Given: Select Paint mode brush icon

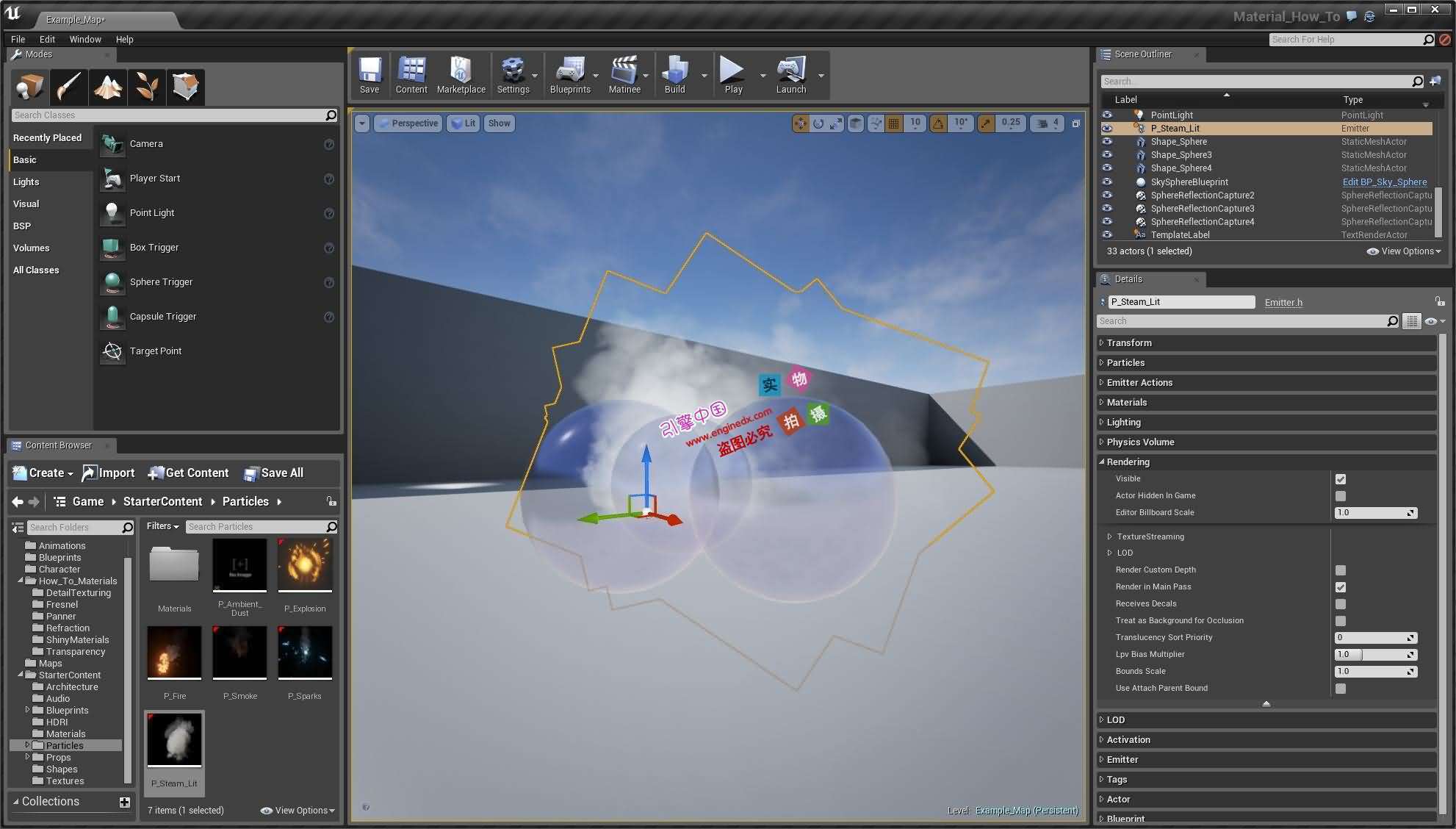Looking at the screenshot, I should 69,87.
